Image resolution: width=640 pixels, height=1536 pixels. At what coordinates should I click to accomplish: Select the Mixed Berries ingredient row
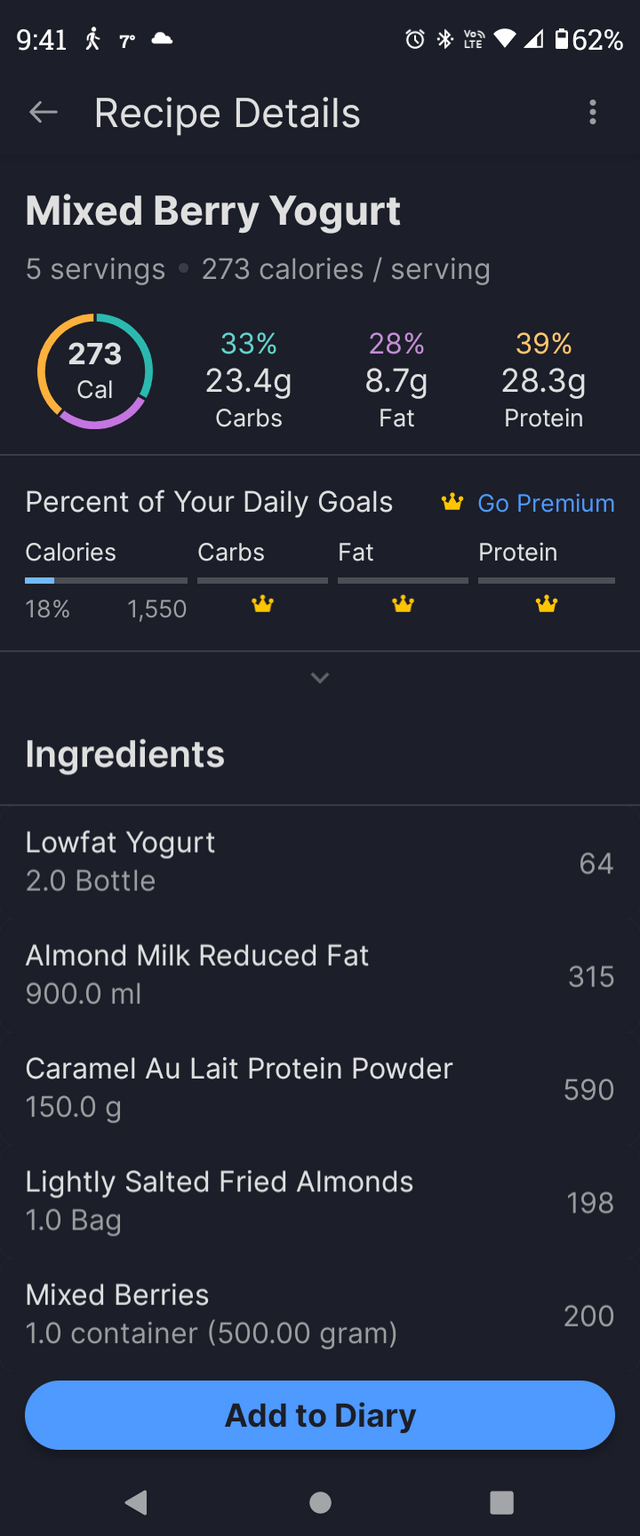tap(320, 1314)
